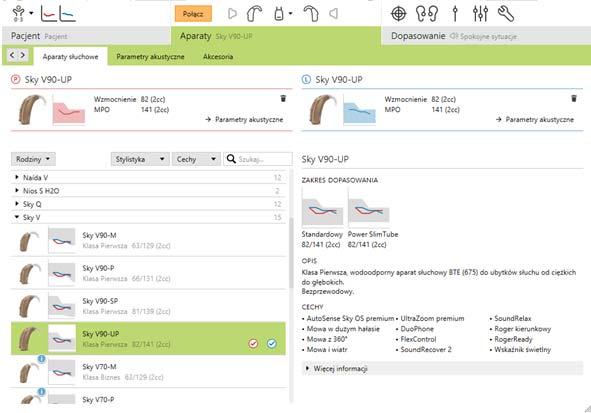This screenshot has width=591, height=413.
Task: Open the target crosshair icon
Action: click(398, 14)
